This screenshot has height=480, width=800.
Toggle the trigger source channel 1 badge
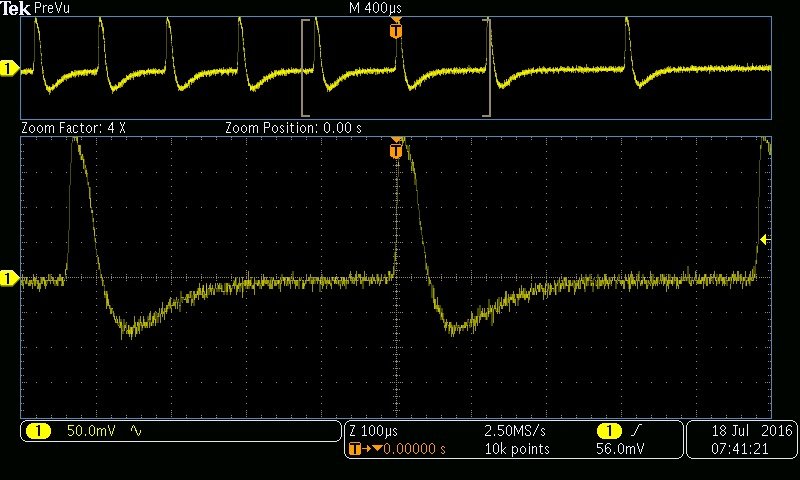click(607, 431)
